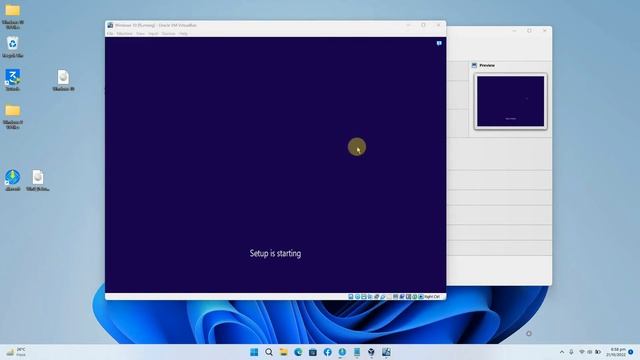Open the Wi-Fi network icon in the system tray
Screen dimensions: 640x360
pyautogui.click(x=582, y=352)
